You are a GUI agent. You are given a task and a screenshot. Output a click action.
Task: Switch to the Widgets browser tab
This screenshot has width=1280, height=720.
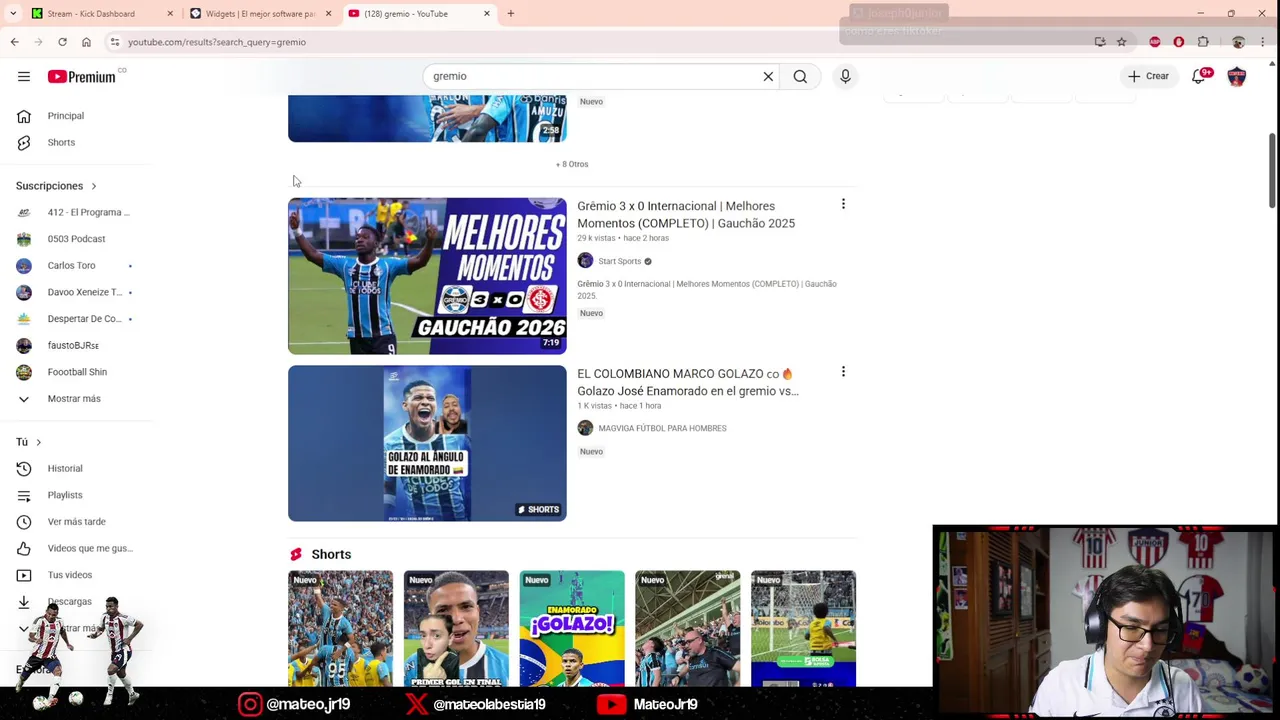259,14
